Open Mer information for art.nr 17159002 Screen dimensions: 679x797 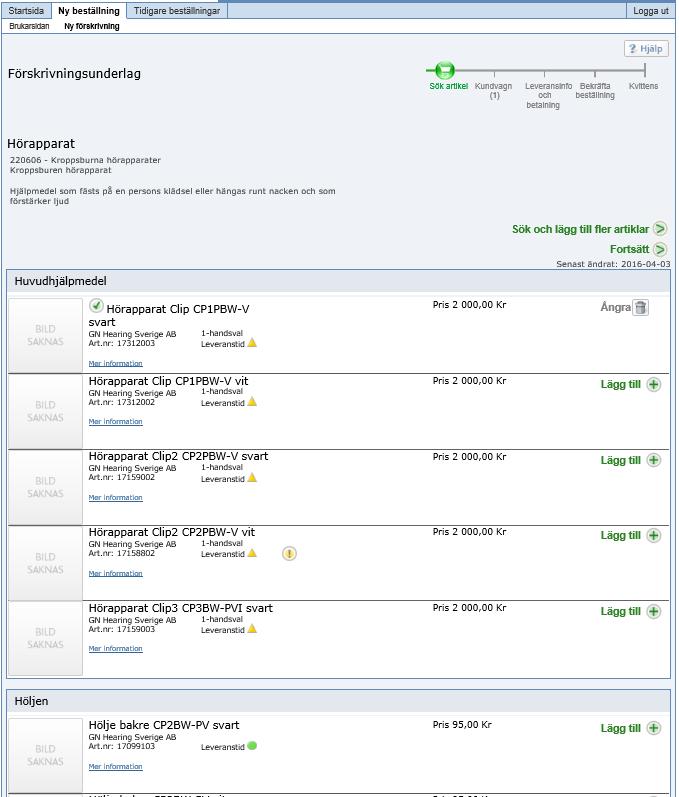(115, 498)
